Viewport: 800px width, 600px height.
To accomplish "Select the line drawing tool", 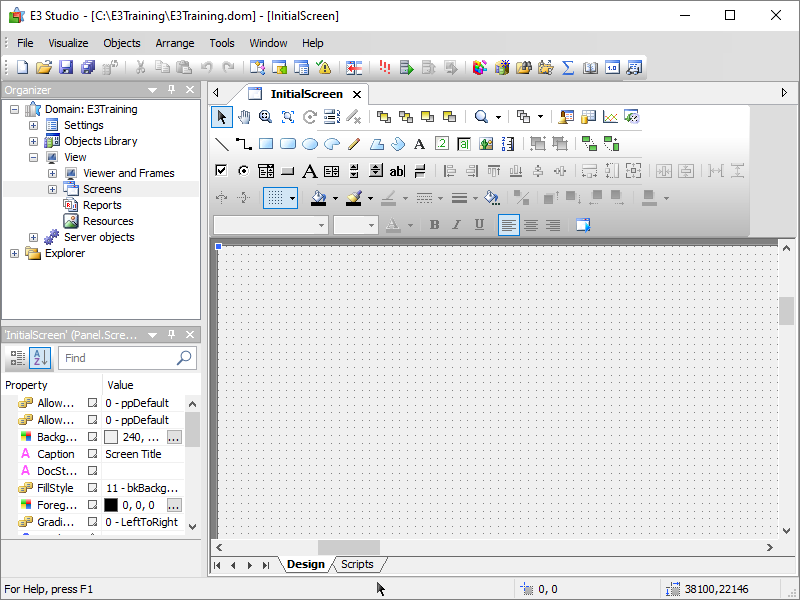I will (x=222, y=144).
